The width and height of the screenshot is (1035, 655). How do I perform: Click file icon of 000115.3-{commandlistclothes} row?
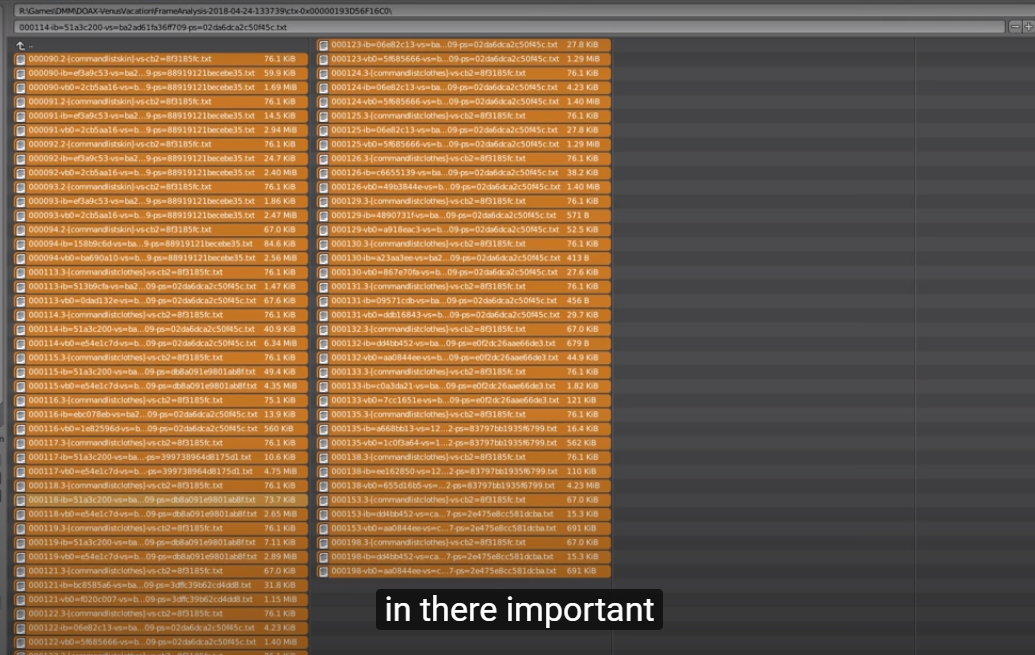(x=20, y=358)
